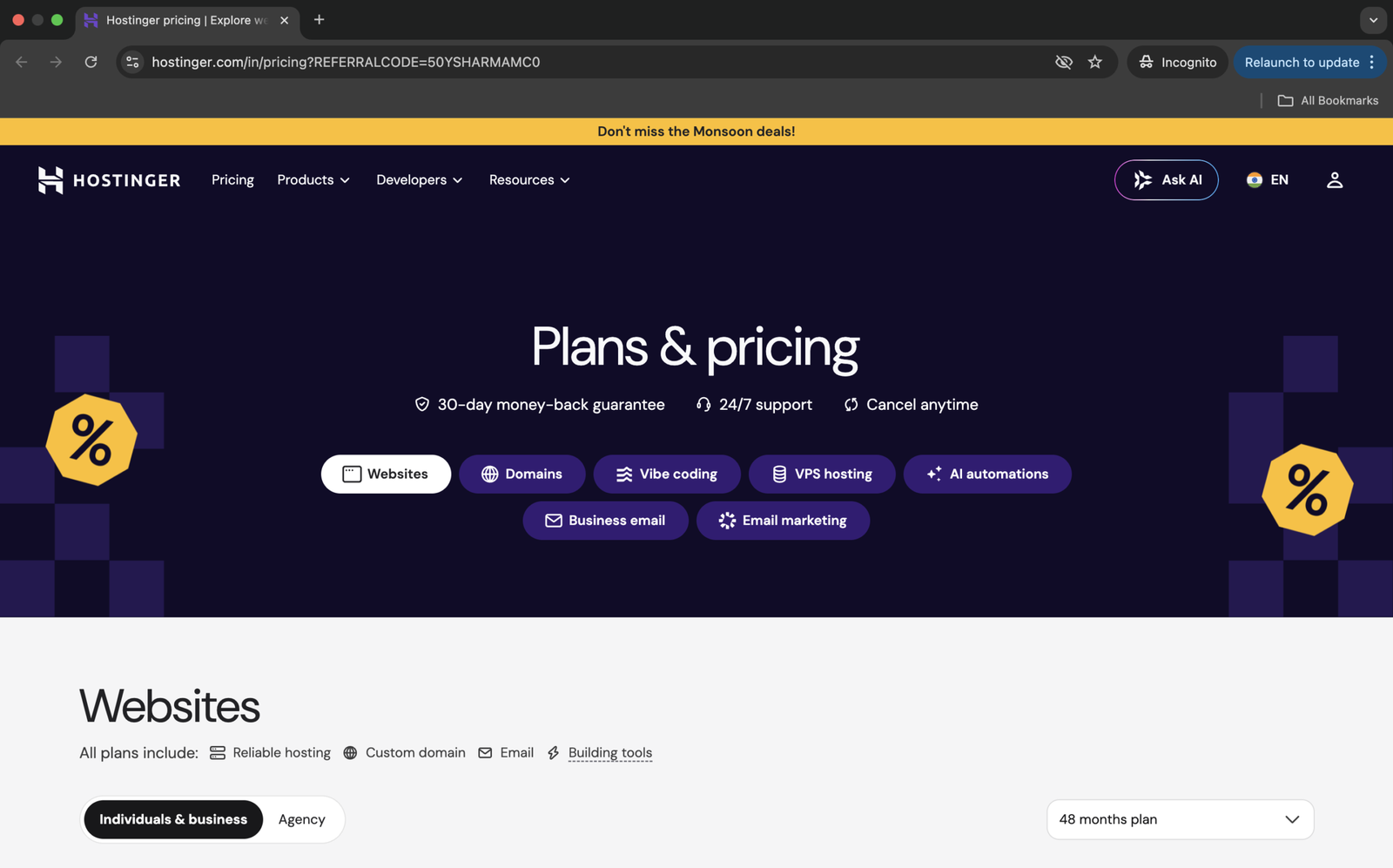This screenshot has width=1393, height=868.
Task: Click the URL address bar
Action: 592,62
